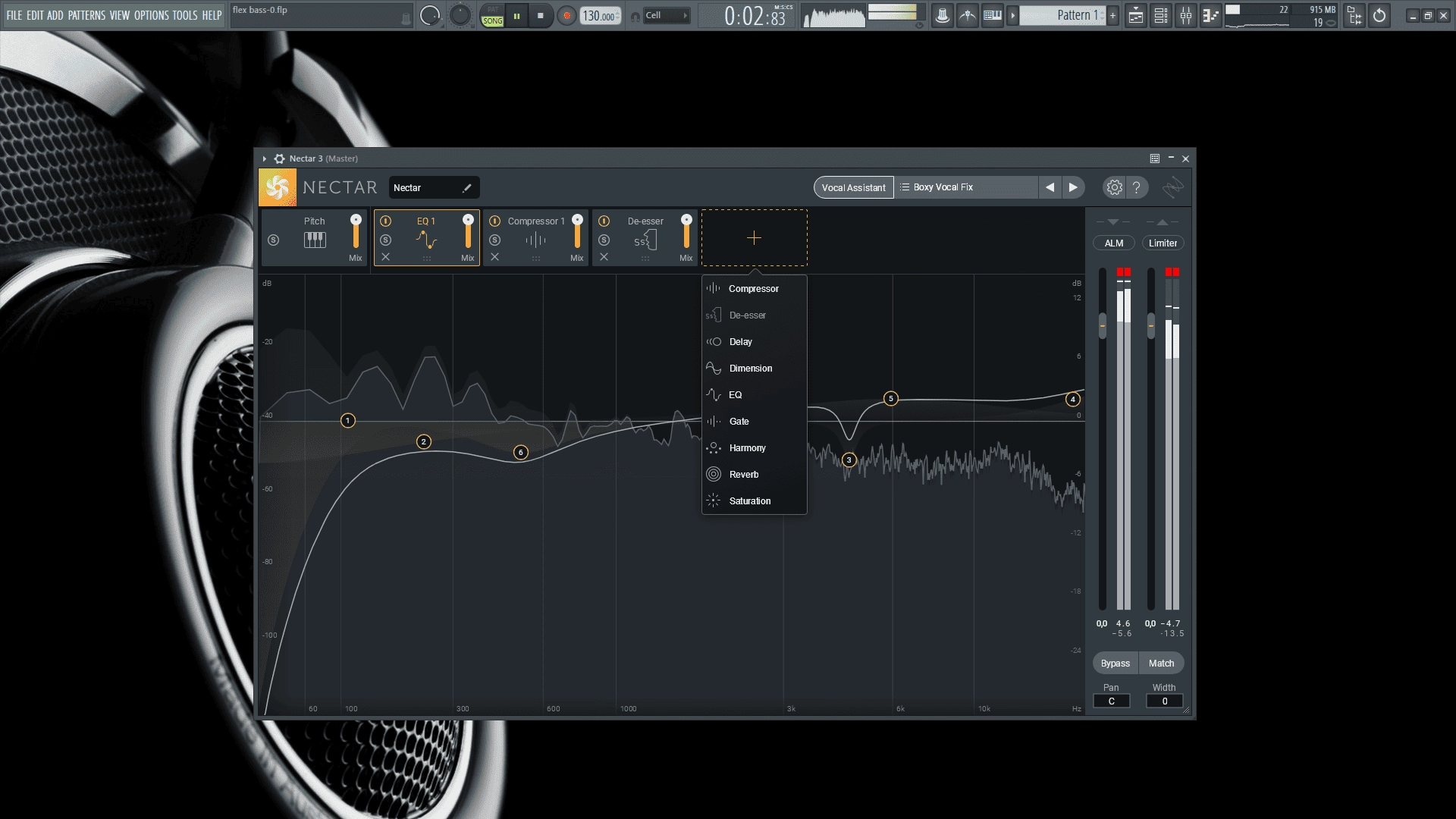The image size is (1456, 819).
Task: Toggle PAT/SONG mode switch
Action: coord(492,15)
